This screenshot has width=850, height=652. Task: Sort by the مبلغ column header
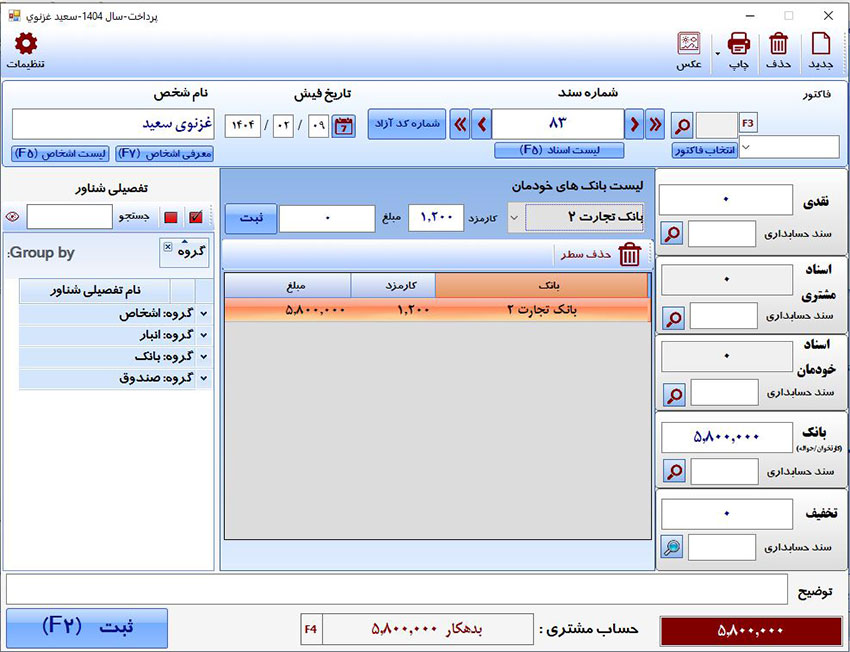tap(288, 286)
